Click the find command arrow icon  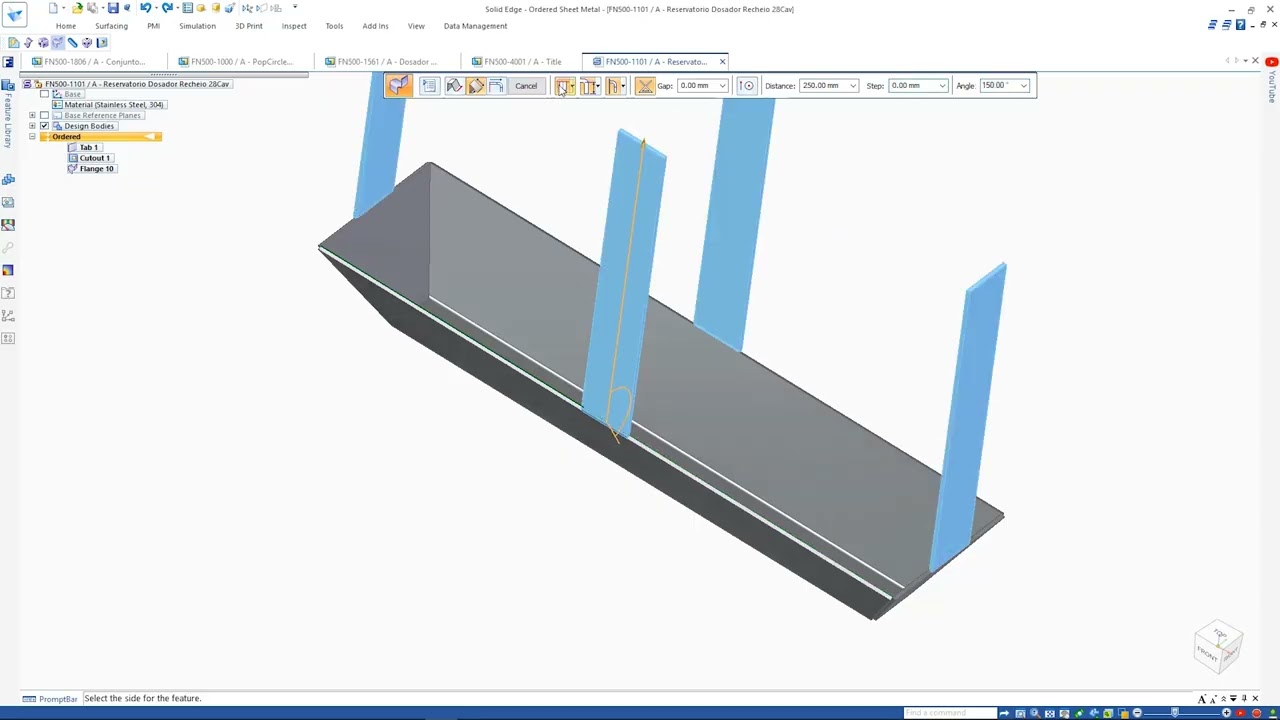(x=1004, y=713)
